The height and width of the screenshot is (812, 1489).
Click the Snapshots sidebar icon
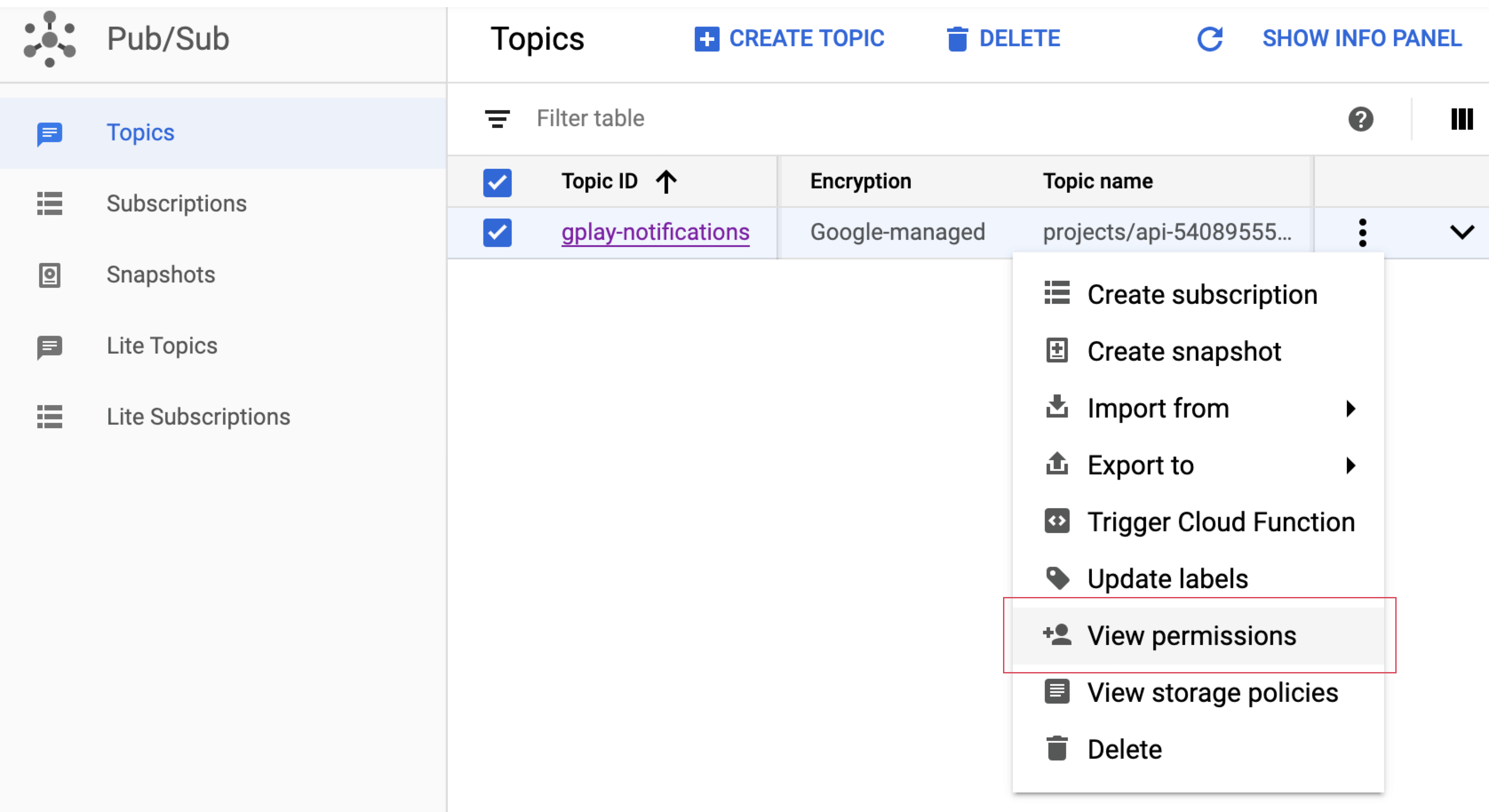[50, 275]
